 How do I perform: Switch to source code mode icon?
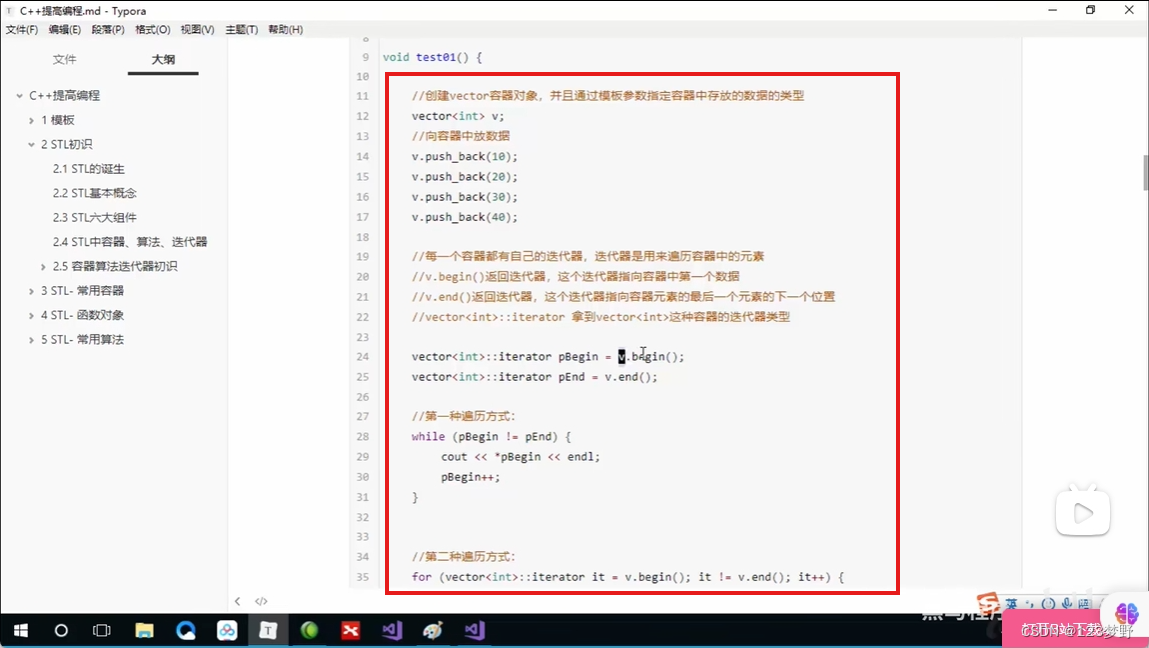click(x=261, y=601)
